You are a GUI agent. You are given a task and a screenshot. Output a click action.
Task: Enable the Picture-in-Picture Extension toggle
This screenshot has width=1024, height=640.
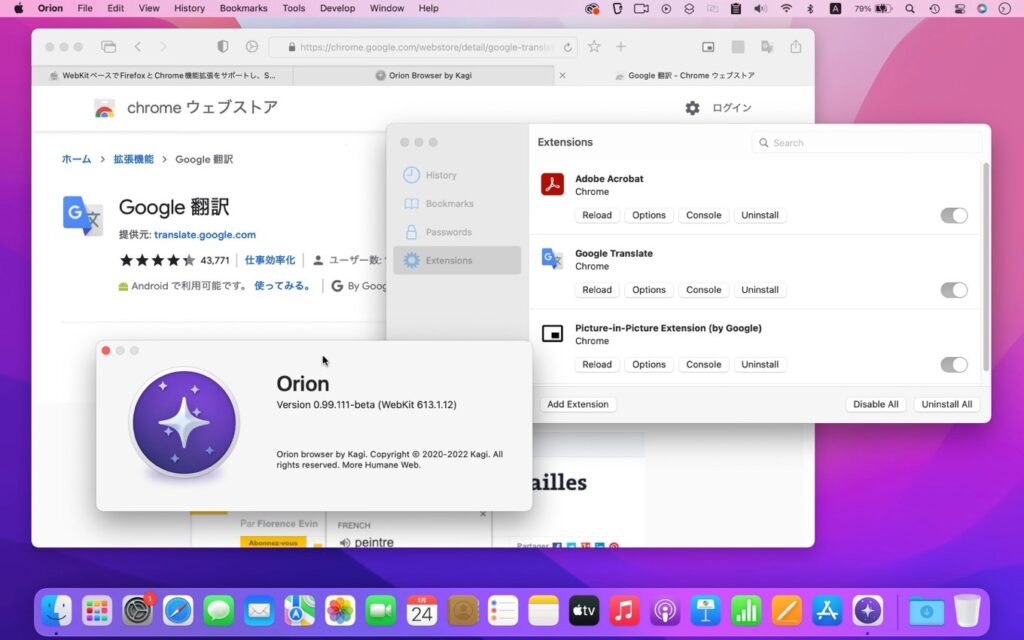[x=953, y=365]
